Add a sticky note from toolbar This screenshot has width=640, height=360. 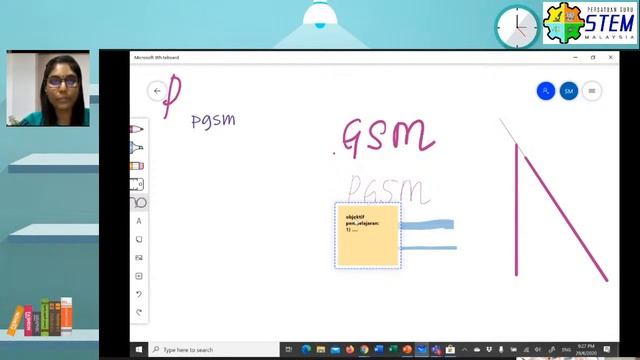coord(139,239)
